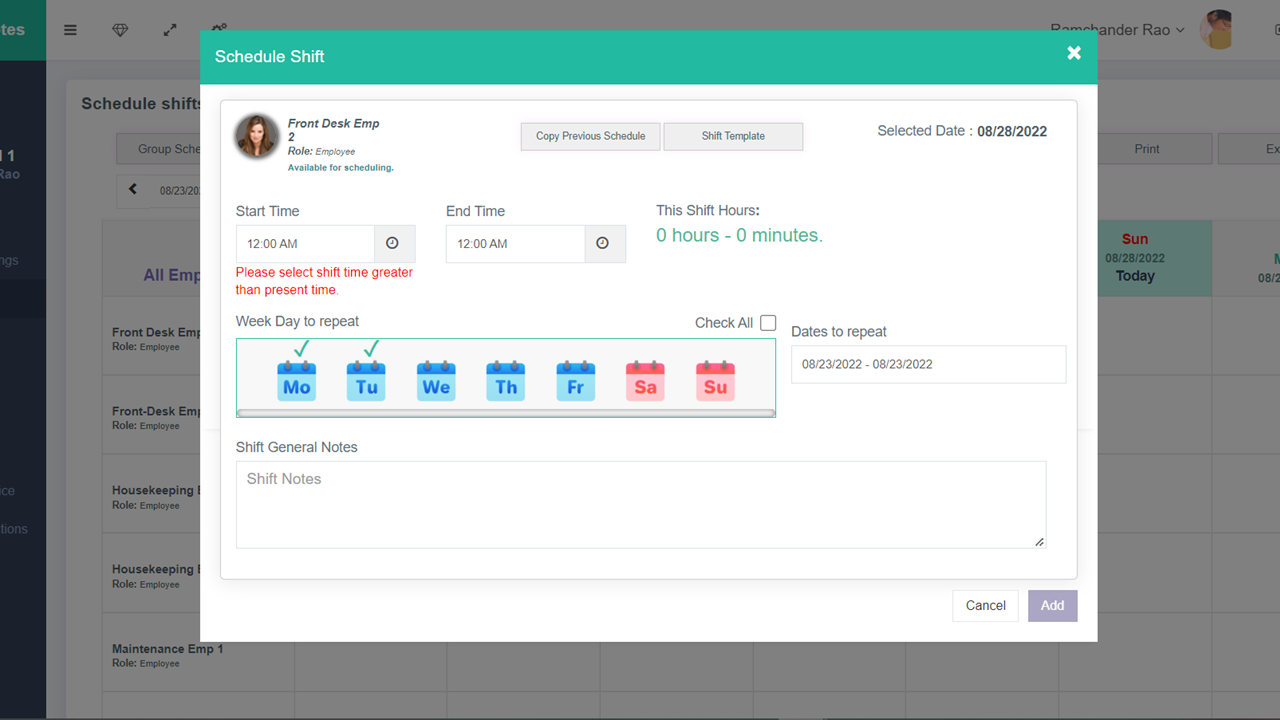Open the Shift Template options
Screen dimensions: 1280x720
733,136
